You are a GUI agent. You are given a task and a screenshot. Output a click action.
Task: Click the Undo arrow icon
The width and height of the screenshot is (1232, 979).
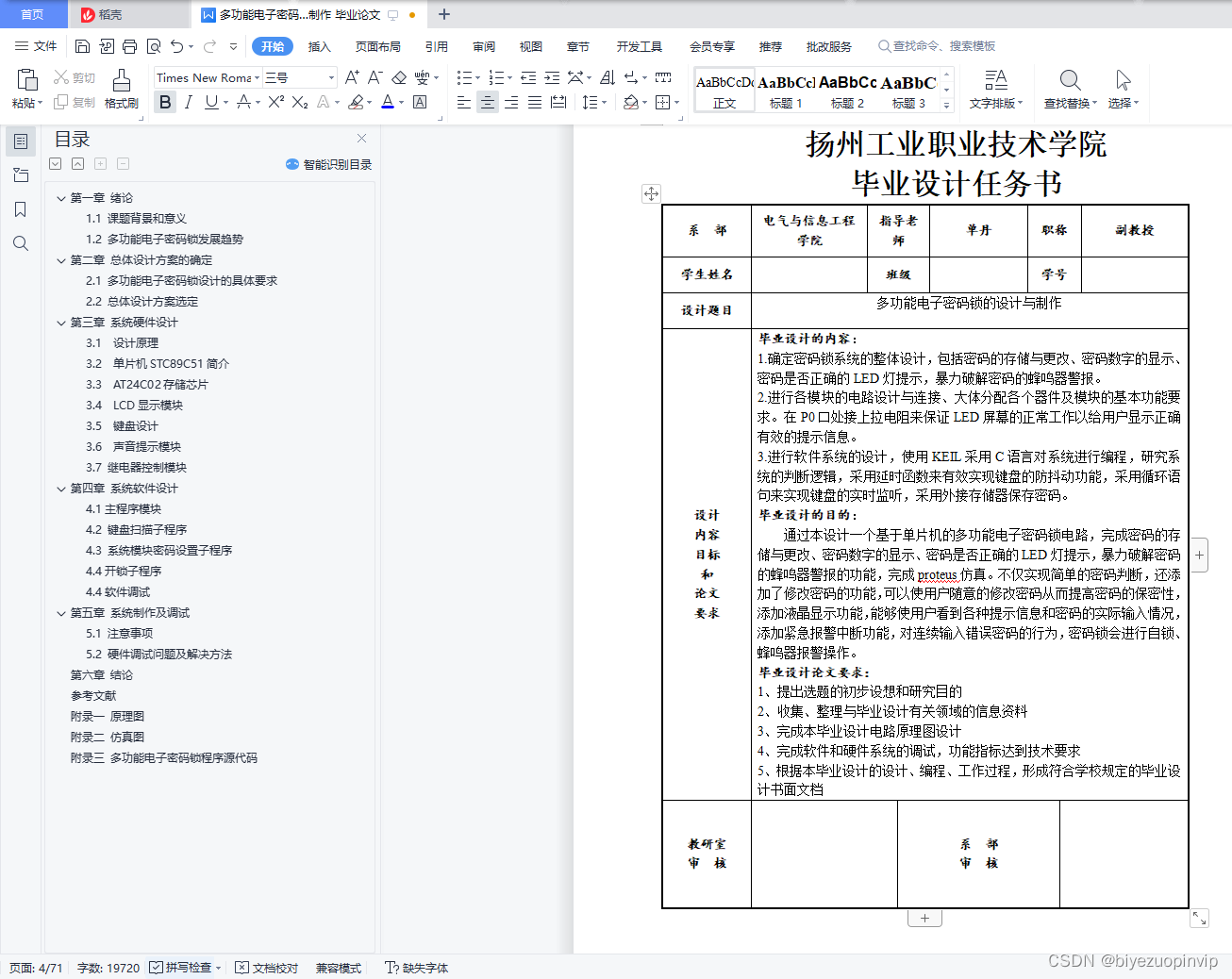pos(176,46)
